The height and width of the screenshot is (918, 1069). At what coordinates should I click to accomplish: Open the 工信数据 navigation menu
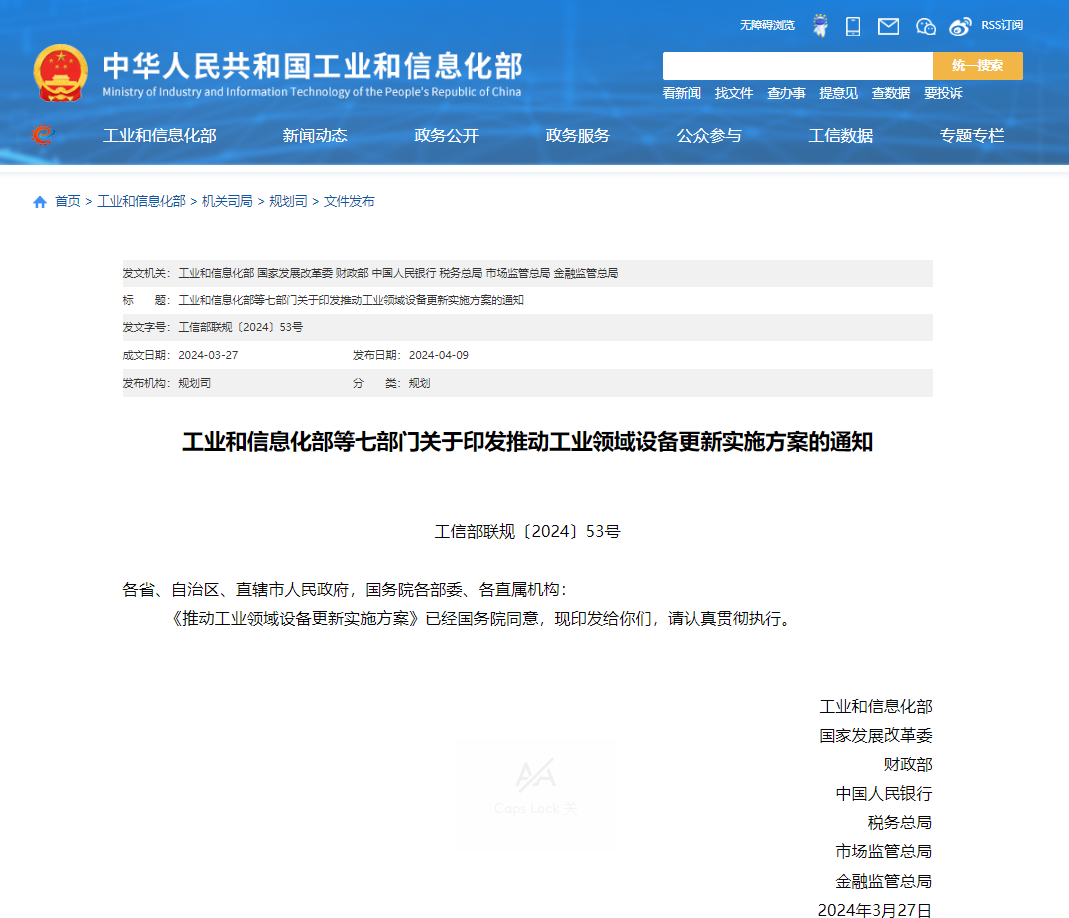840,136
